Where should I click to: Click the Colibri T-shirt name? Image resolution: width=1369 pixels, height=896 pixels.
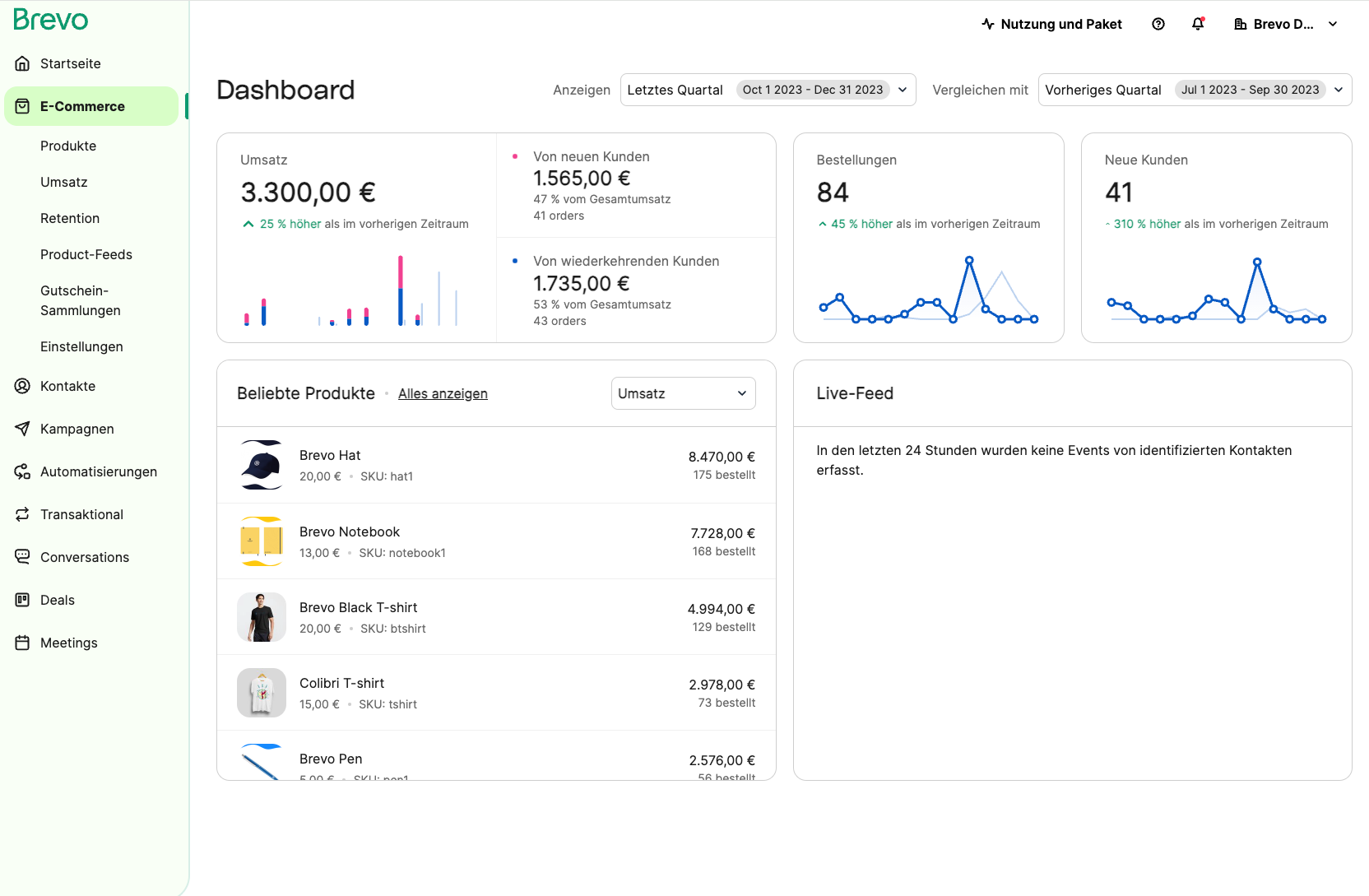click(342, 683)
